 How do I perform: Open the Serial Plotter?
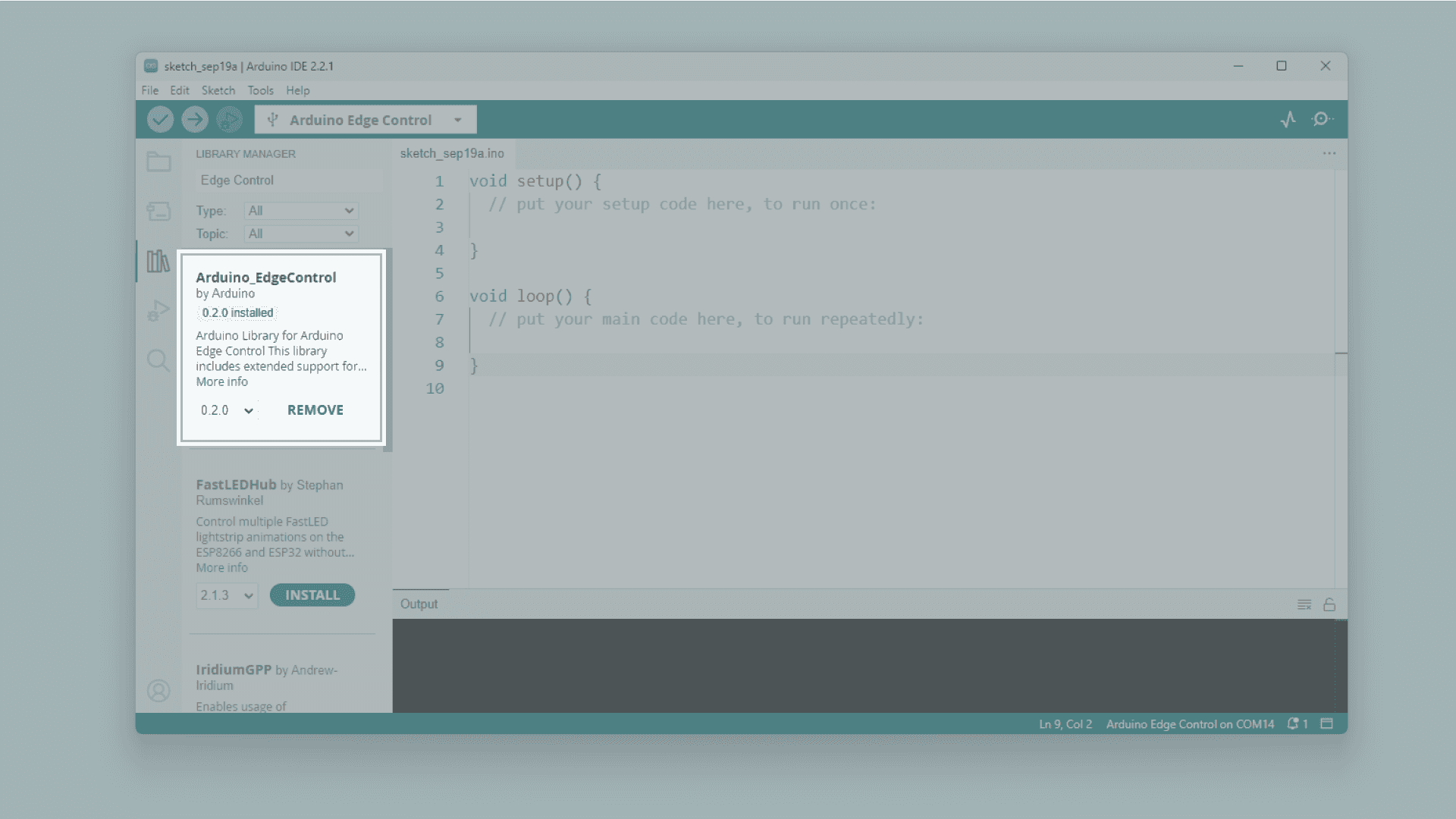1288,120
